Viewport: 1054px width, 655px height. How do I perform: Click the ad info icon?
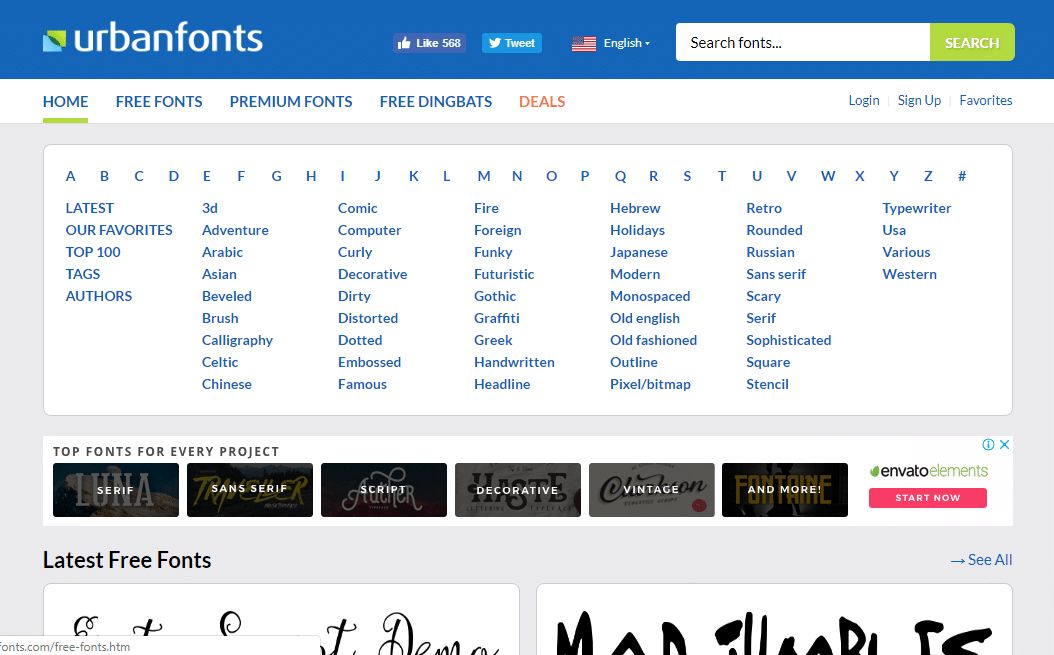point(988,445)
